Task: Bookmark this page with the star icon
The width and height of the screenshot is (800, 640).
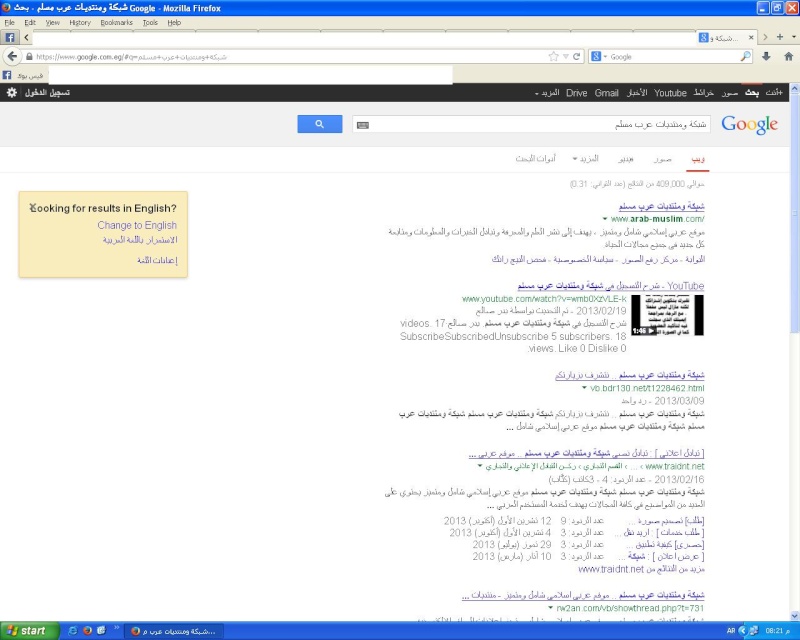Action: [554, 57]
